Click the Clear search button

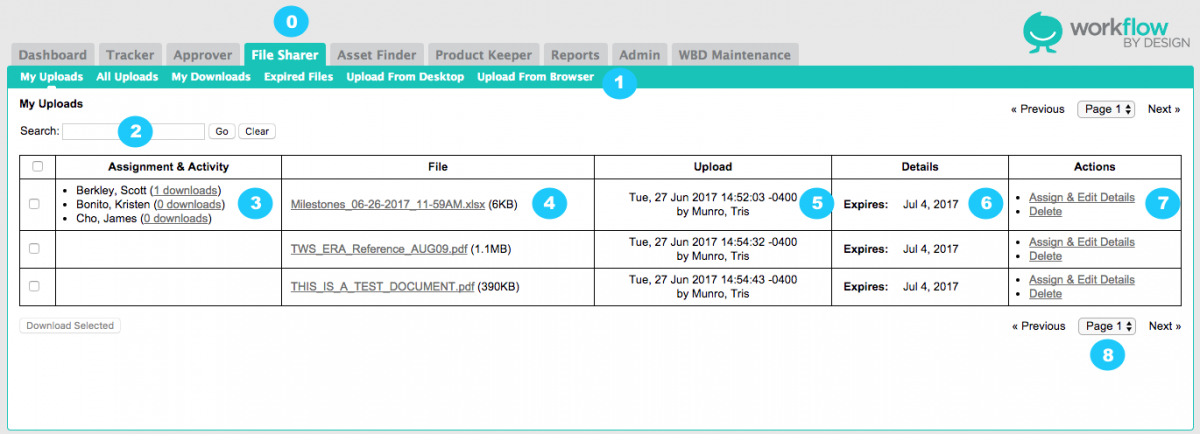pos(257,131)
